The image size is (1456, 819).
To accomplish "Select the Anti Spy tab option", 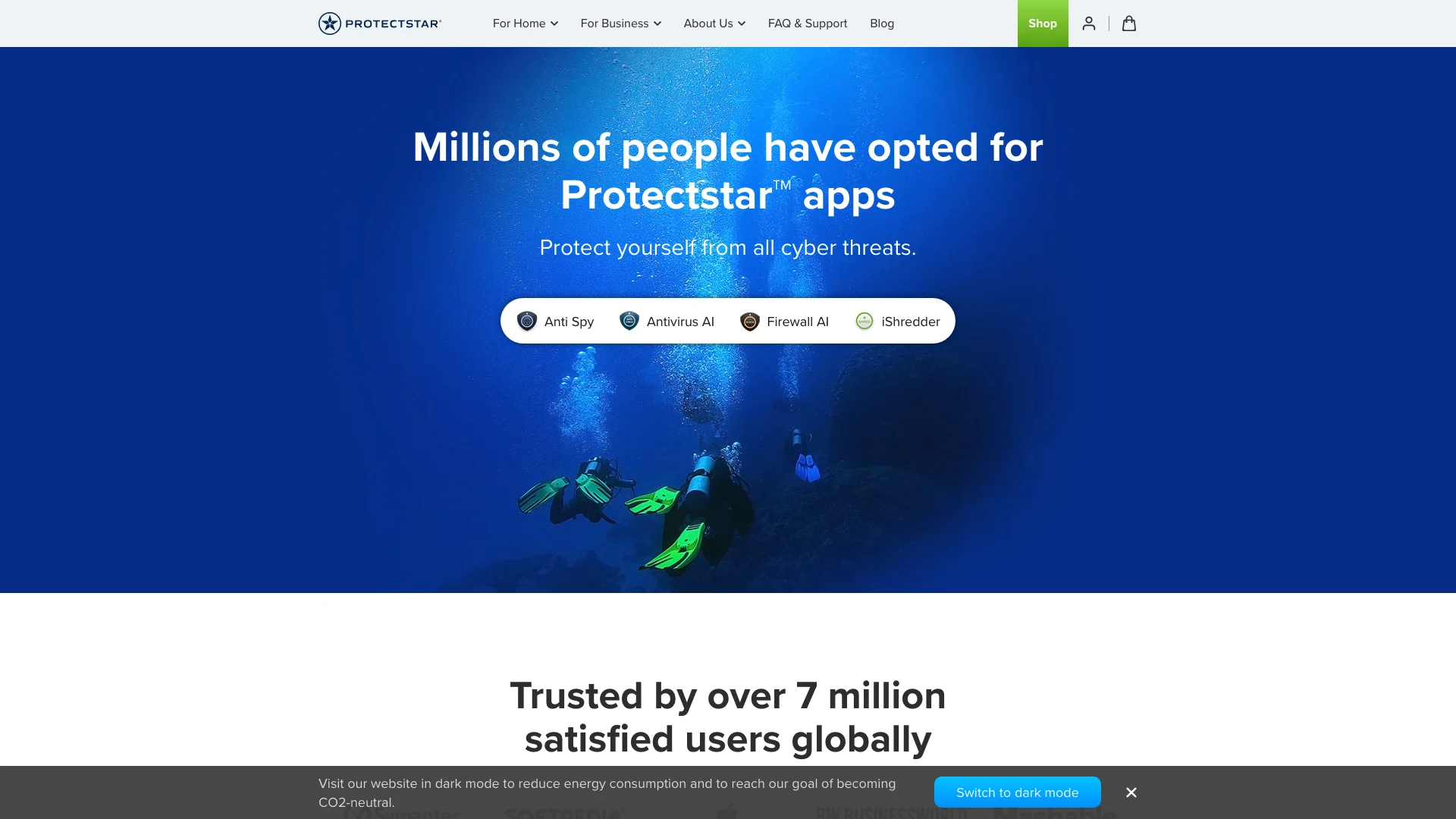I will pyautogui.click(x=554, y=321).
